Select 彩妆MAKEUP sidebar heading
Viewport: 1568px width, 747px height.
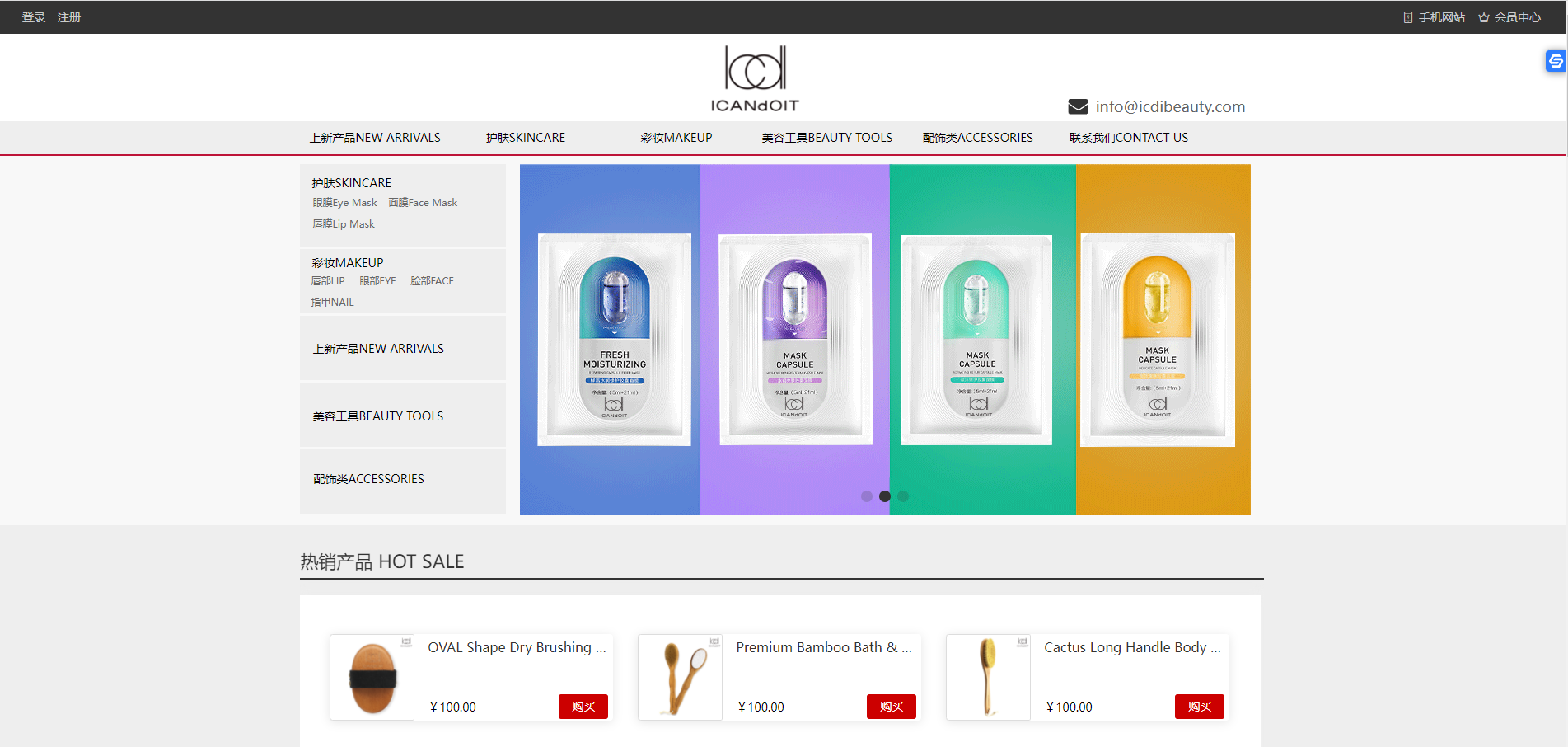(x=348, y=263)
